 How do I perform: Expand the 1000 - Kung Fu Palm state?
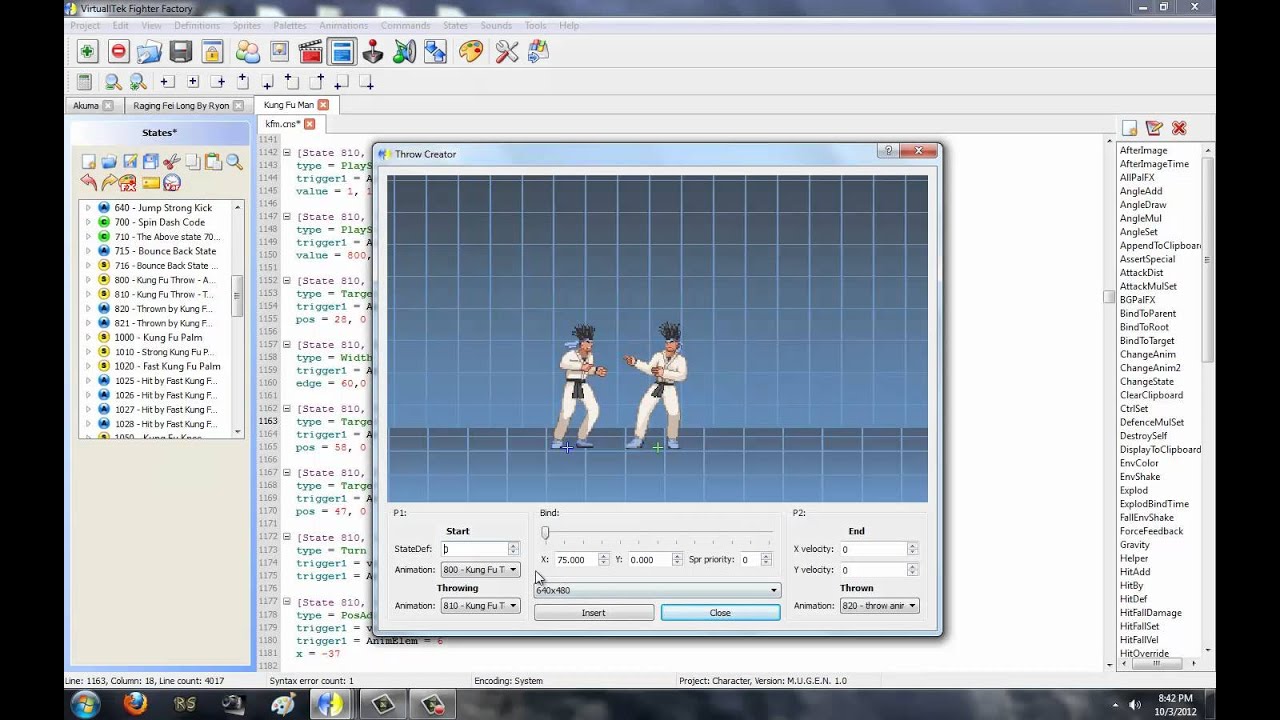(88, 338)
